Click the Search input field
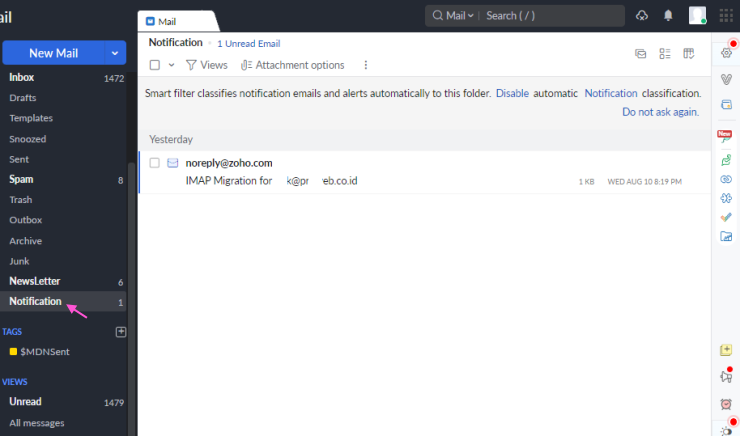 coord(553,16)
